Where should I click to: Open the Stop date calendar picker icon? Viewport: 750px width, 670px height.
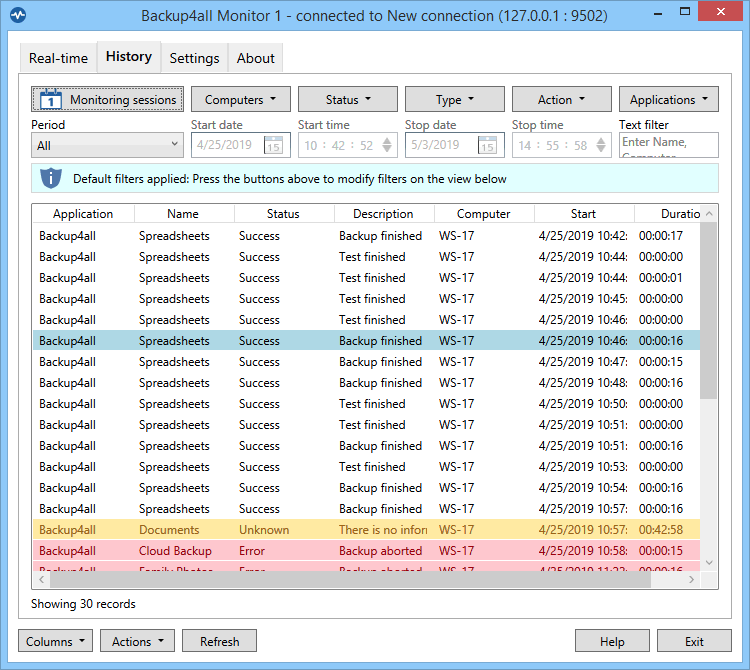point(487,146)
